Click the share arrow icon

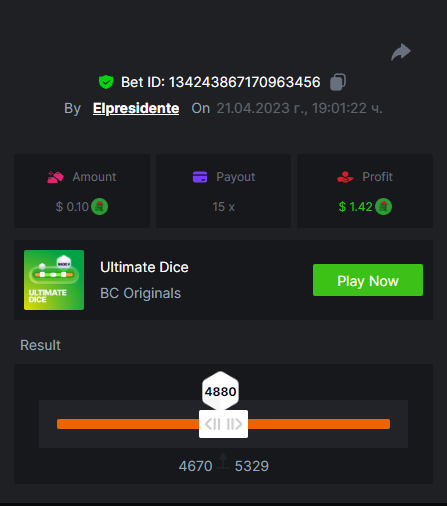point(401,52)
